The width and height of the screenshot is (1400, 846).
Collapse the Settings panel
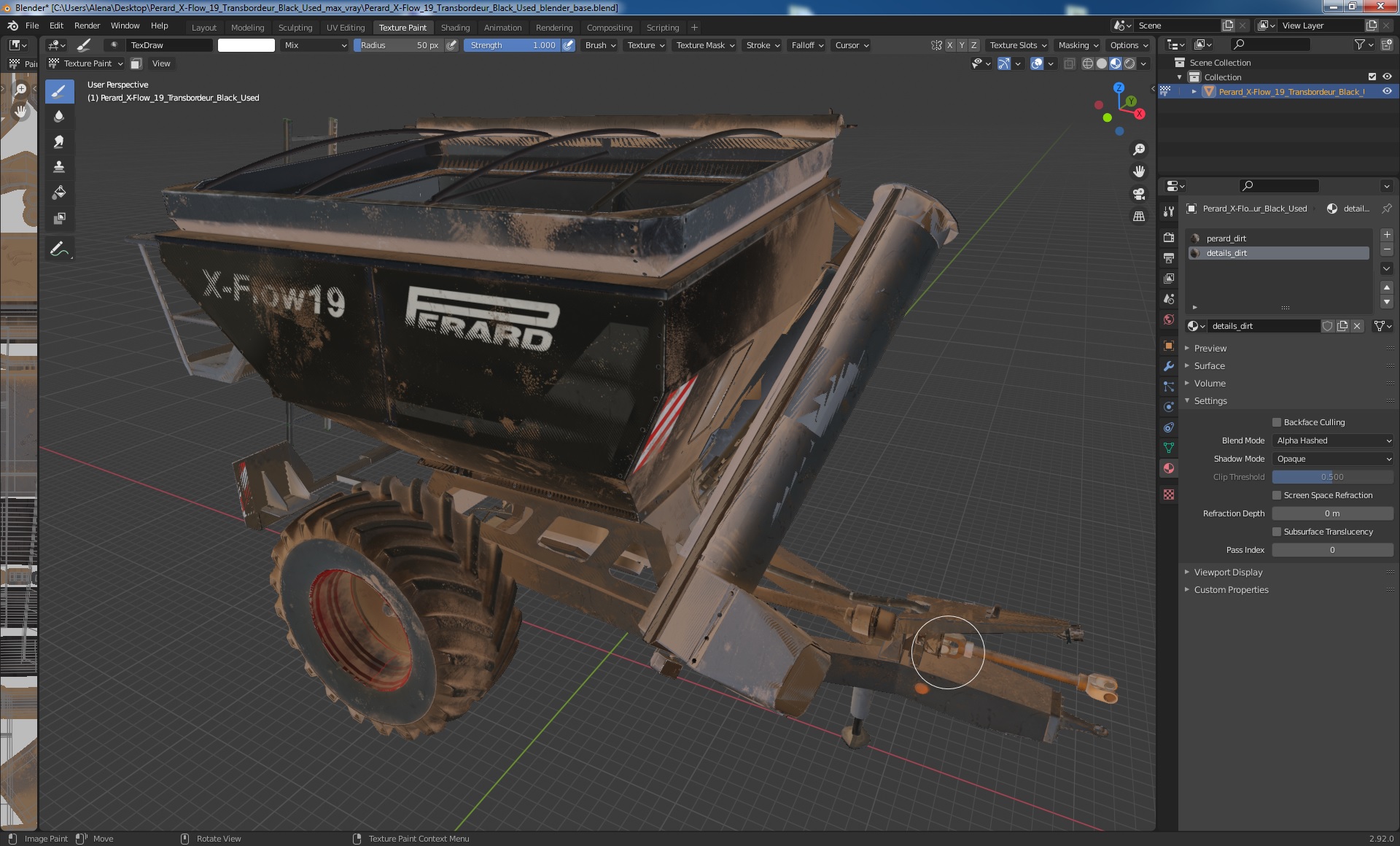pos(1210,401)
